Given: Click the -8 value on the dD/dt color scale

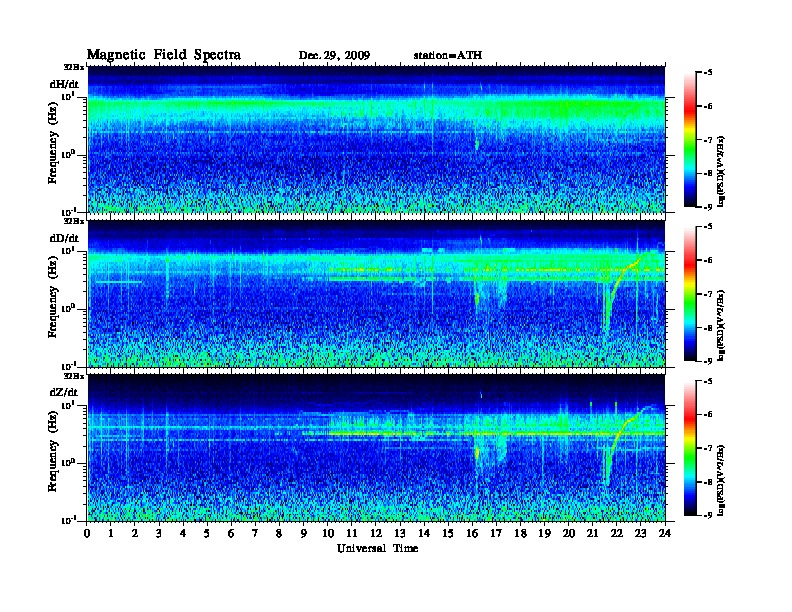Looking at the screenshot, I should click(708, 327).
